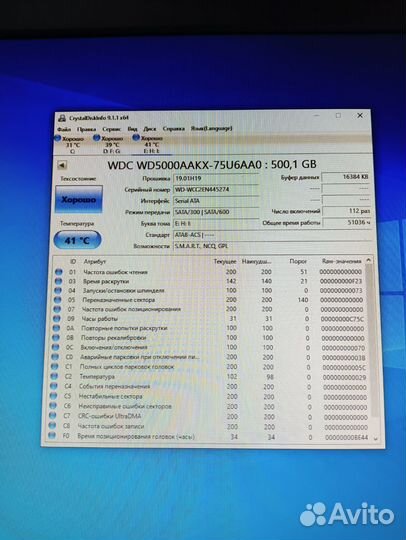Screen dimensions: 406x540
Task: Click status icon for C6 Неисправимые ошибки секторов
Action: coord(53,406)
